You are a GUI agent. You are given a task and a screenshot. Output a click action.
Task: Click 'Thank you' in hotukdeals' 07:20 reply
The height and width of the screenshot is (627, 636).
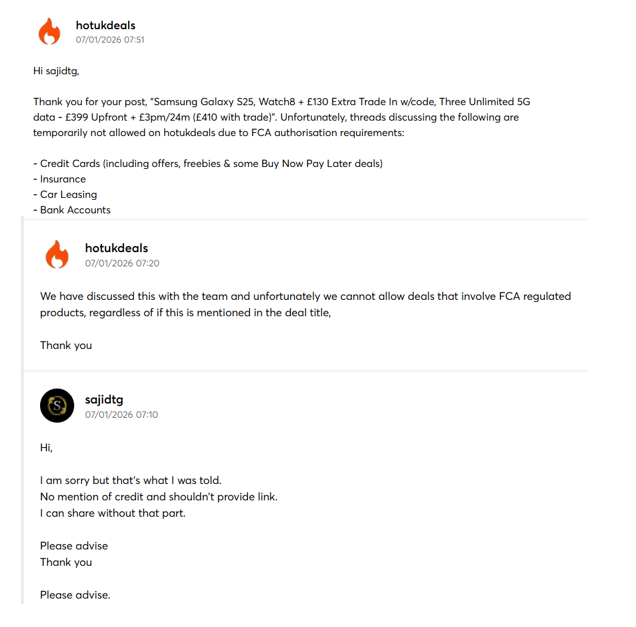click(66, 345)
